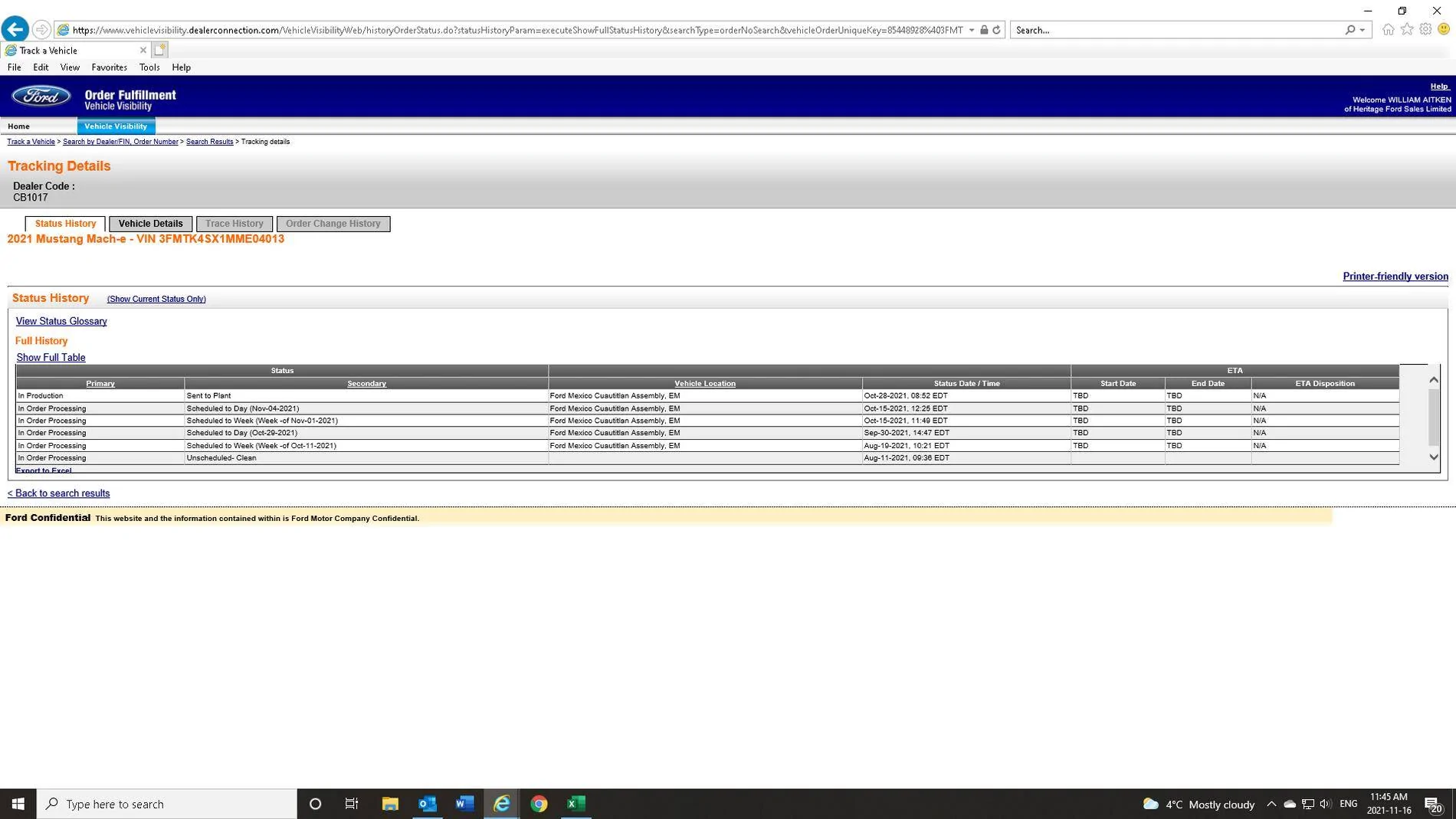
Task: Click the table scrollbar down arrow
Action: [1434, 457]
